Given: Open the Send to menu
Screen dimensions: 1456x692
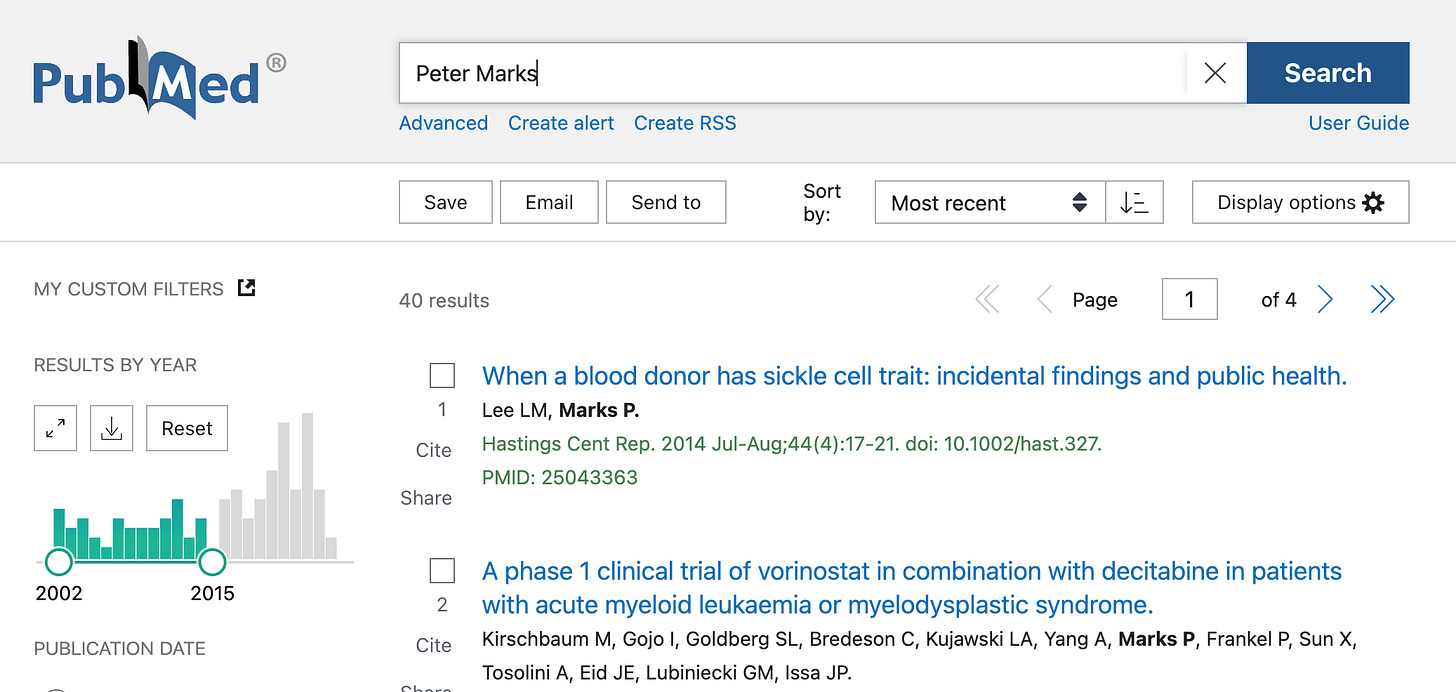Looking at the screenshot, I should (665, 202).
